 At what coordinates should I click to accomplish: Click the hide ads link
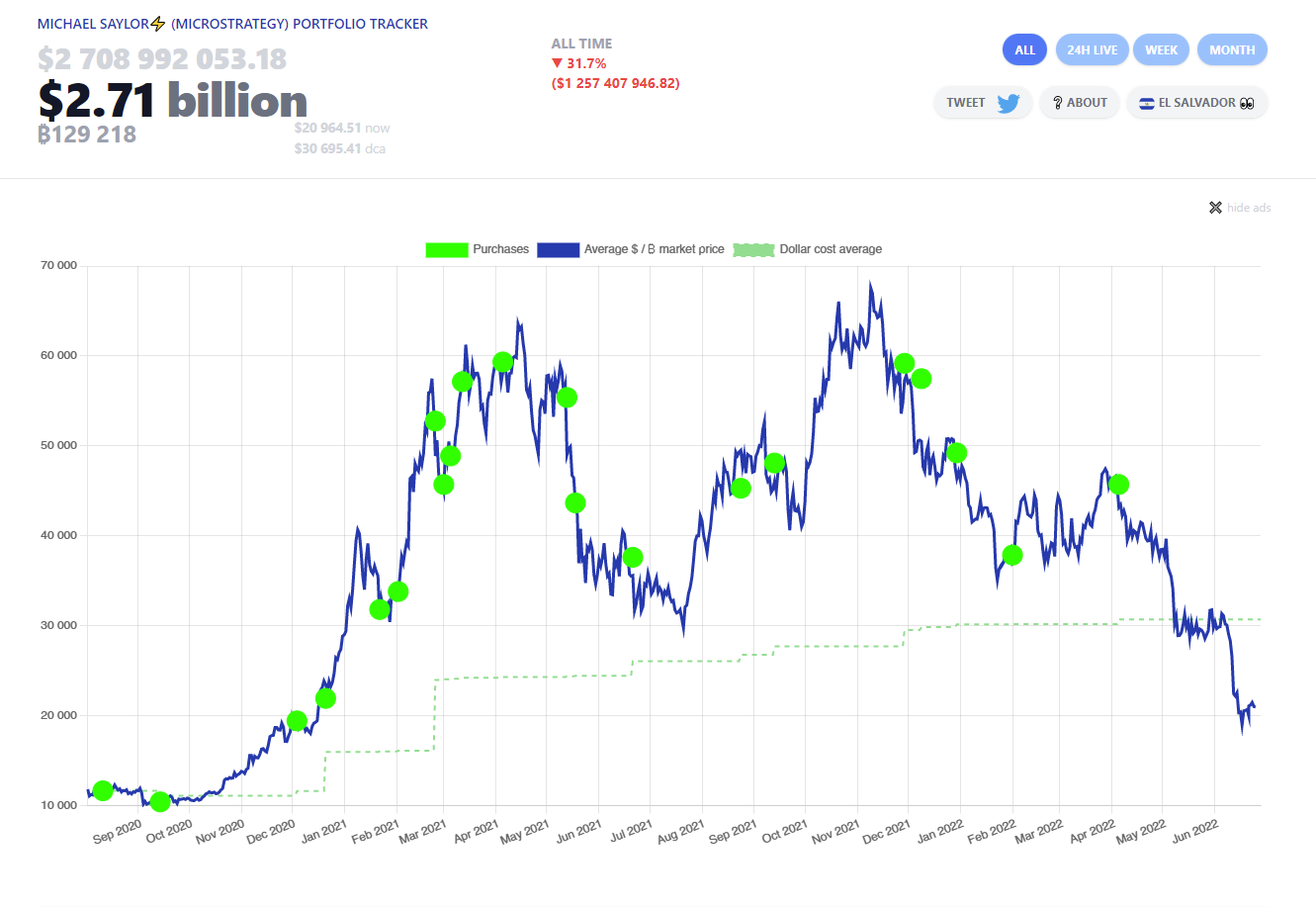point(1249,208)
